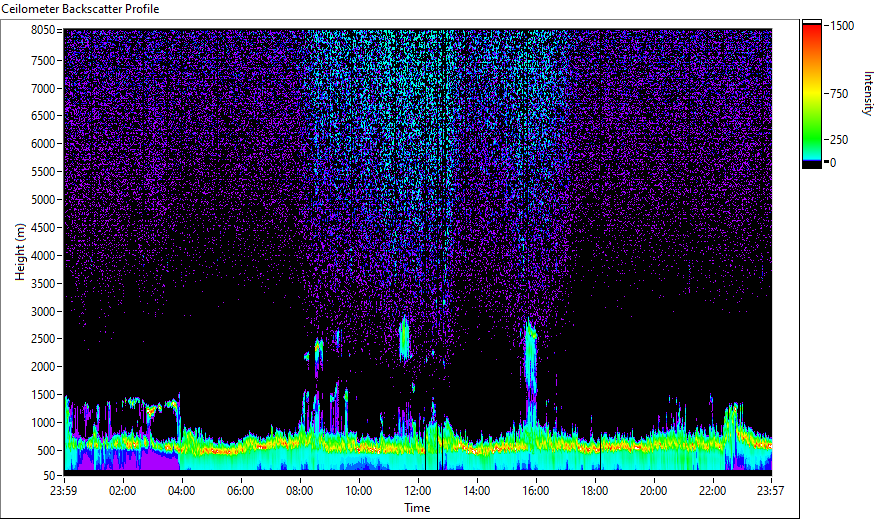Click the 08:00 time axis label
Viewport: 878px width, 519px height.
pyautogui.click(x=300, y=491)
